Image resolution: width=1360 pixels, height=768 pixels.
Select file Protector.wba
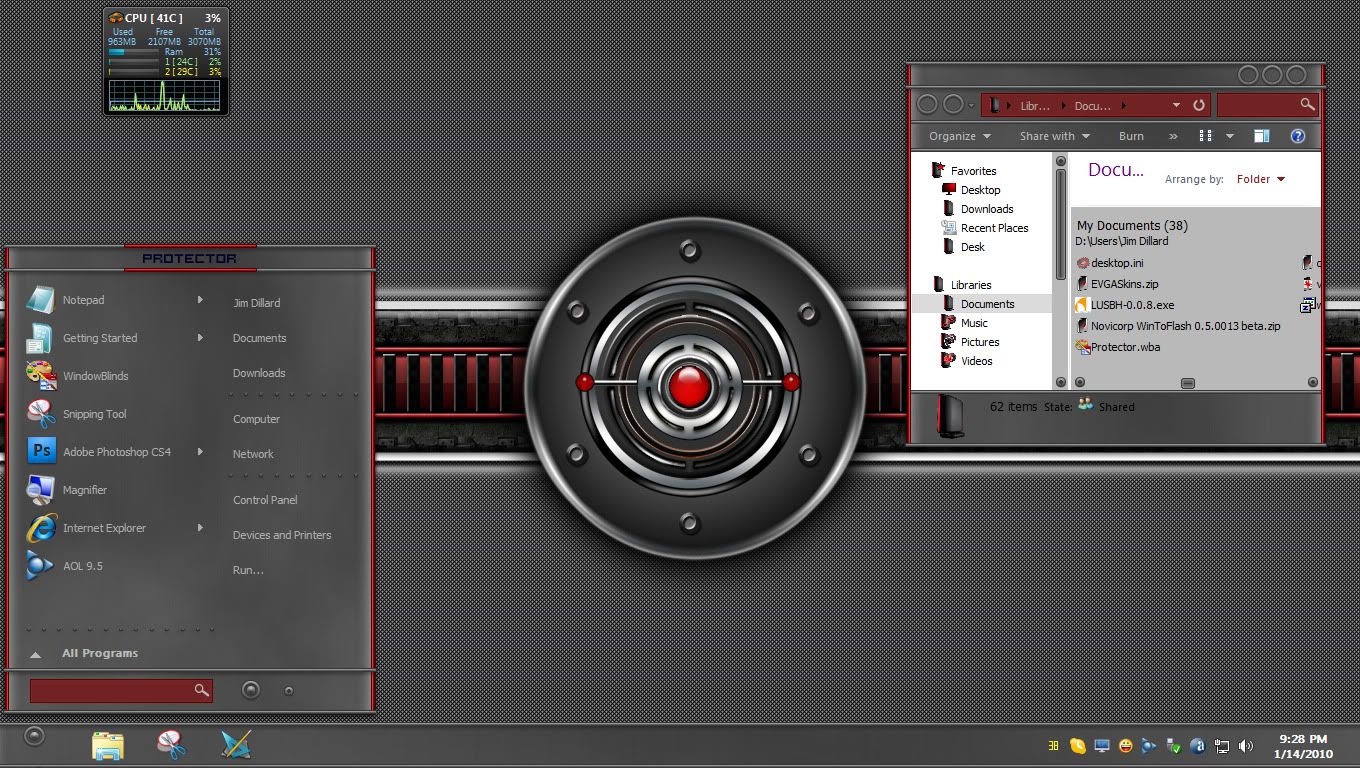tap(1118, 347)
